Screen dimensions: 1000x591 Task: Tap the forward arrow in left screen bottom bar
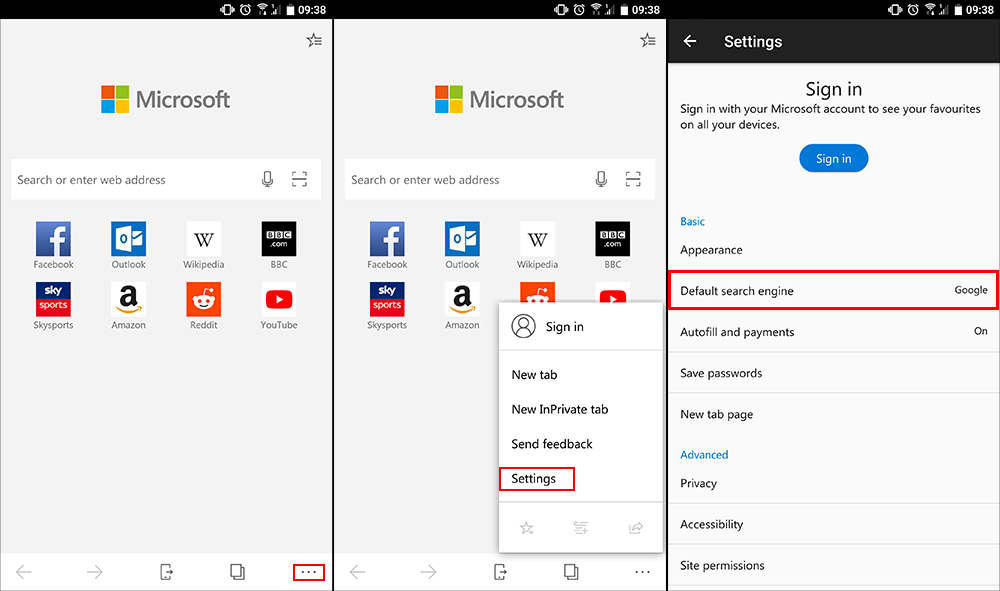point(94,572)
